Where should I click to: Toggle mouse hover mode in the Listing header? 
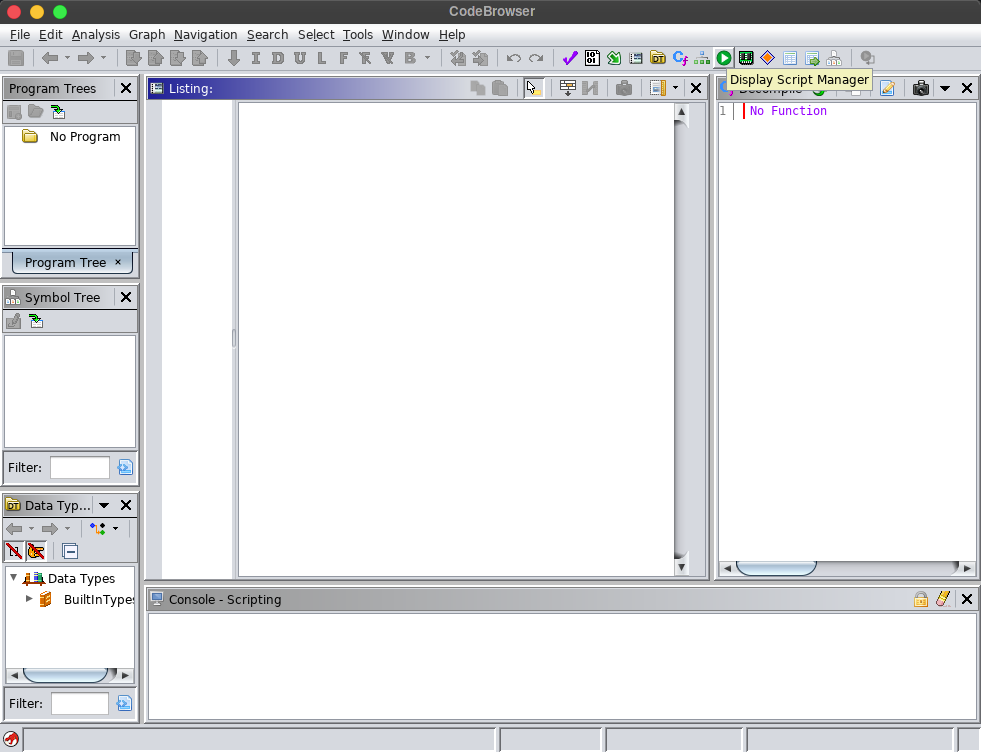(x=533, y=88)
